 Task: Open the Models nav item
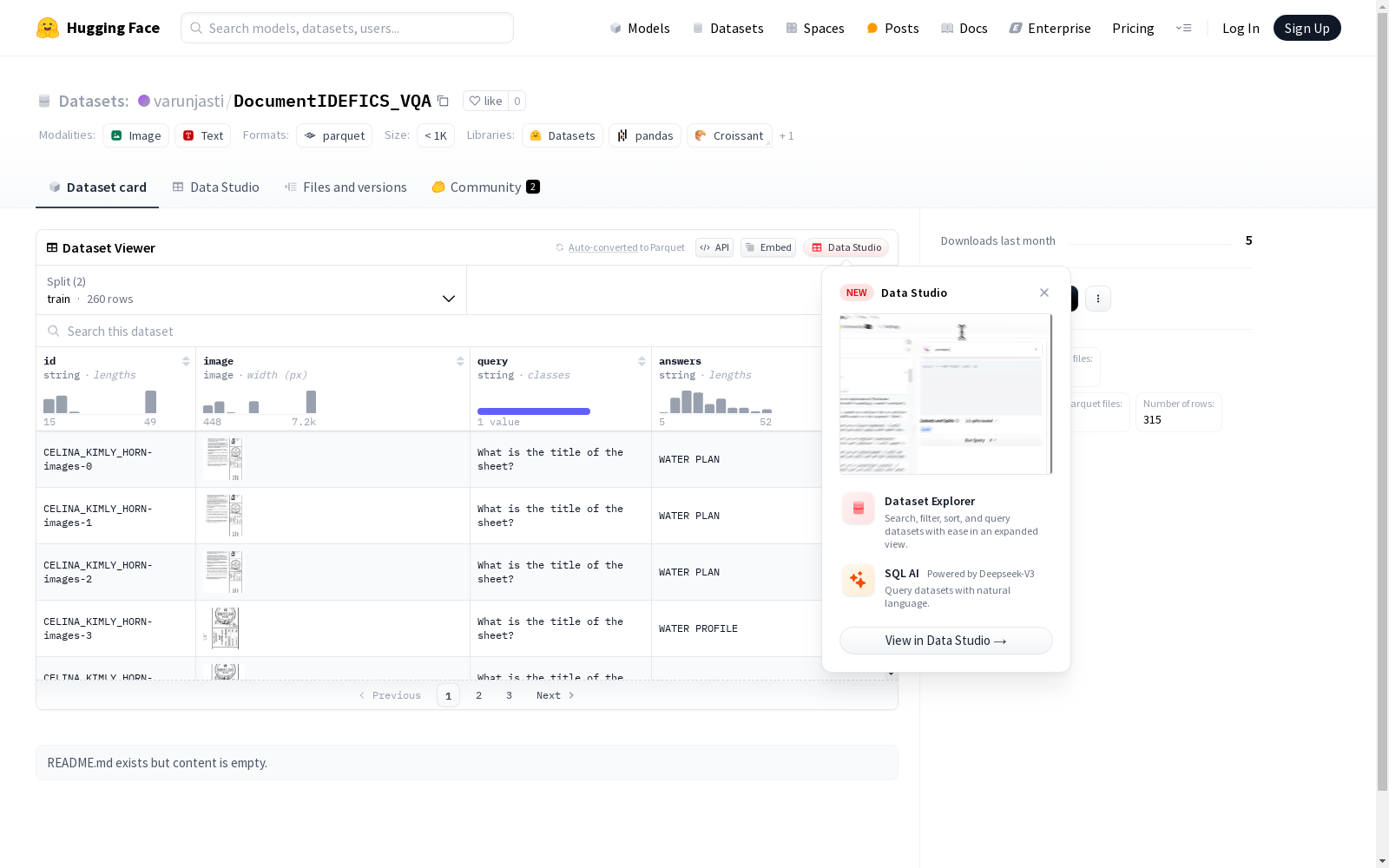[640, 28]
